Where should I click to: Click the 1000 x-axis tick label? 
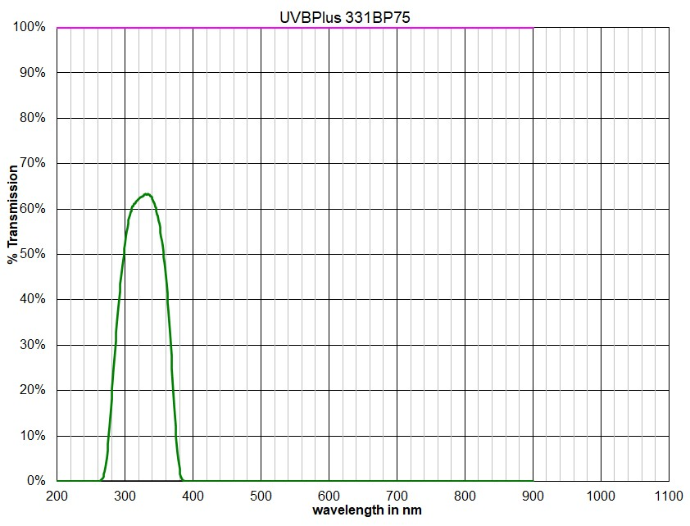point(600,496)
